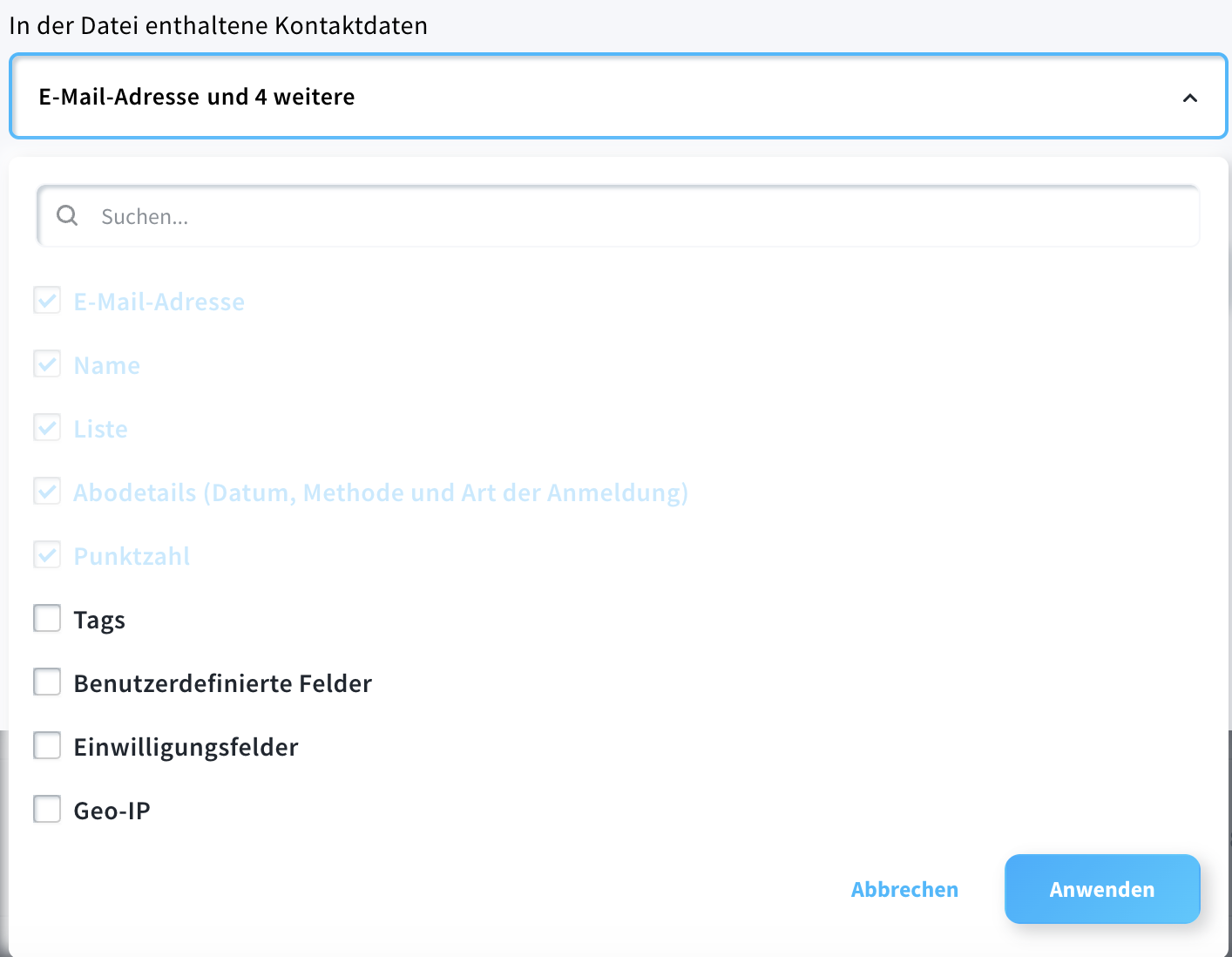Enable Benutzerdefinierte Felder option
Viewport: 1232px width, 957px height.
point(47,682)
